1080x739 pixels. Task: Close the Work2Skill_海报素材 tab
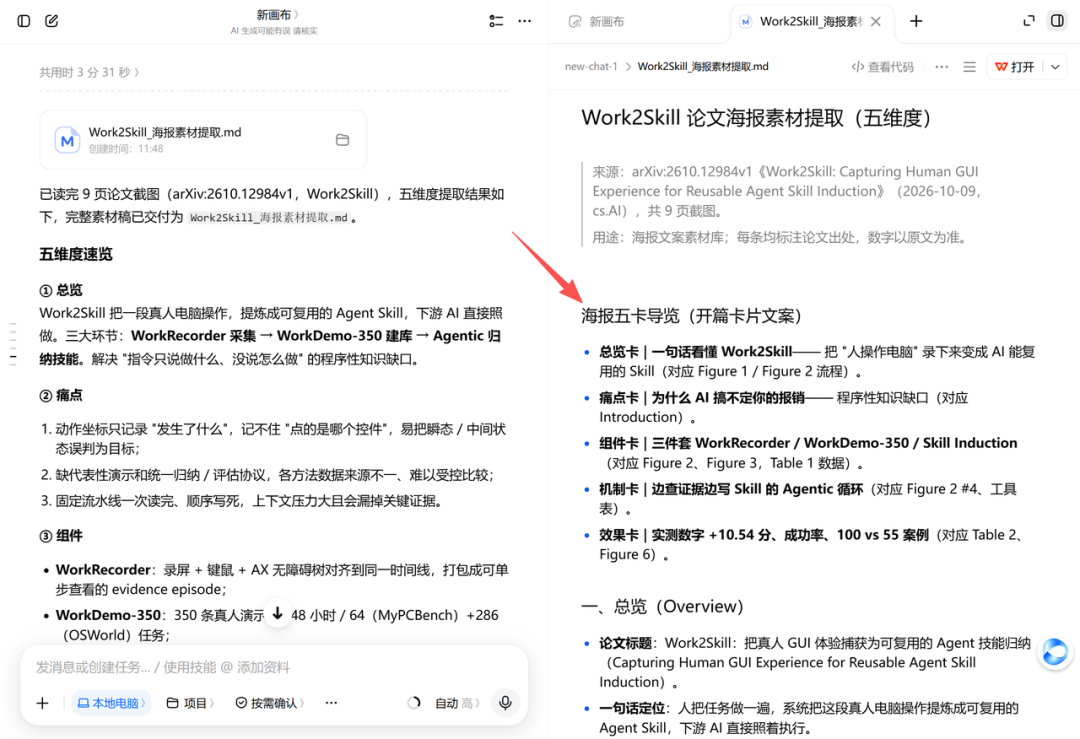pos(875,21)
